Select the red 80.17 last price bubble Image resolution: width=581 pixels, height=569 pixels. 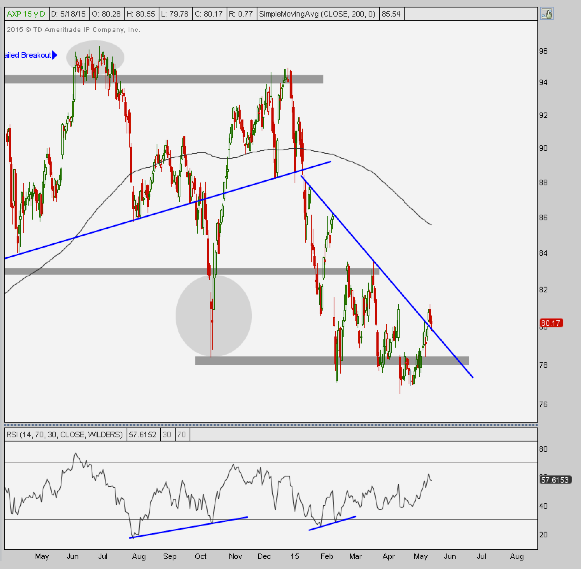(x=551, y=323)
